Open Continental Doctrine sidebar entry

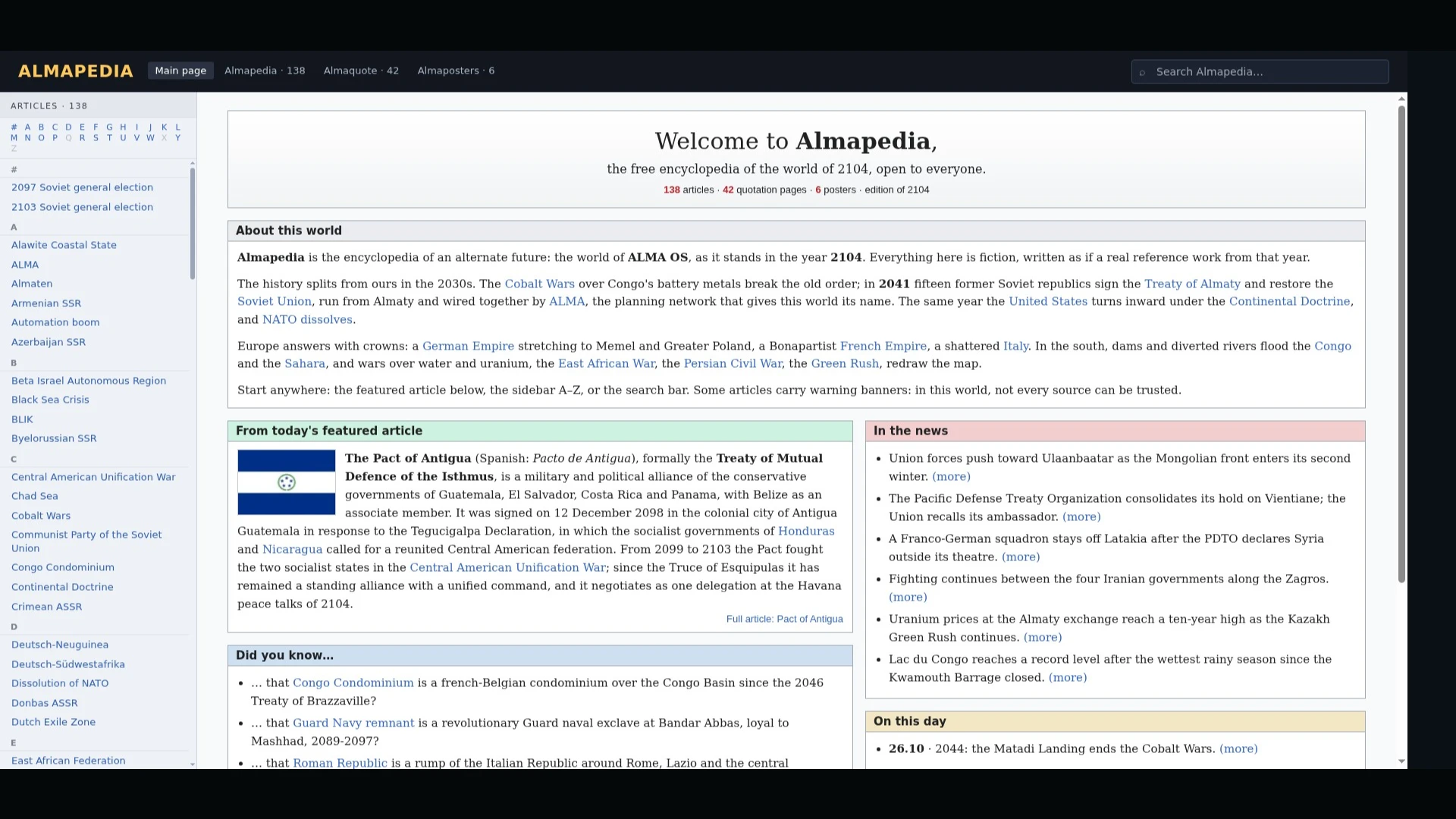62,587
